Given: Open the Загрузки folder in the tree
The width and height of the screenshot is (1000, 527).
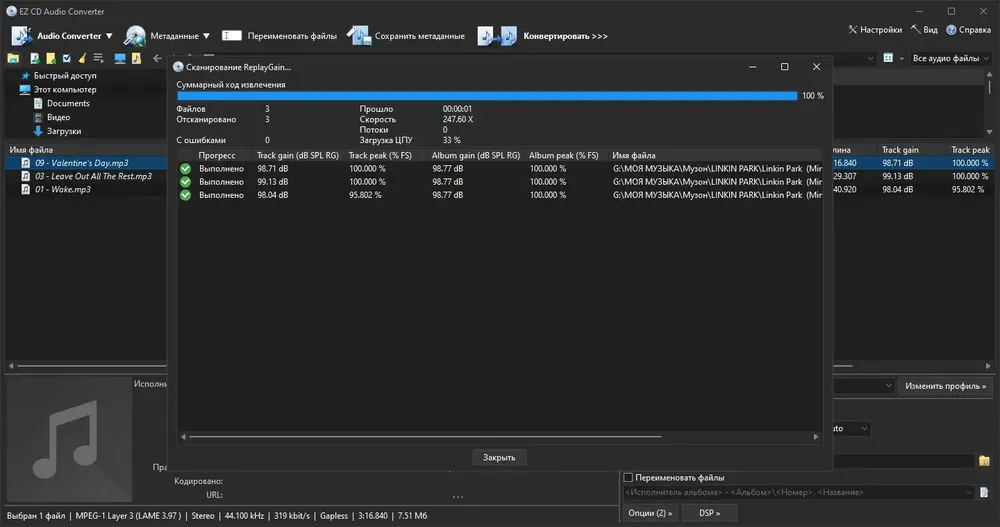Looking at the screenshot, I should click(63, 131).
